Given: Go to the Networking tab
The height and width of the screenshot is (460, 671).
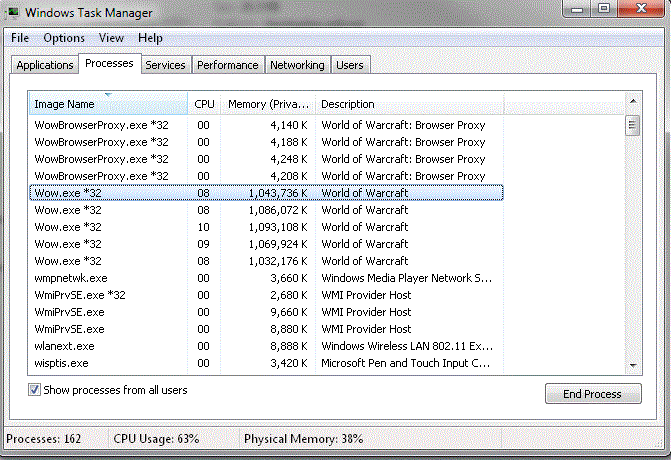Looking at the screenshot, I should [x=297, y=65].
